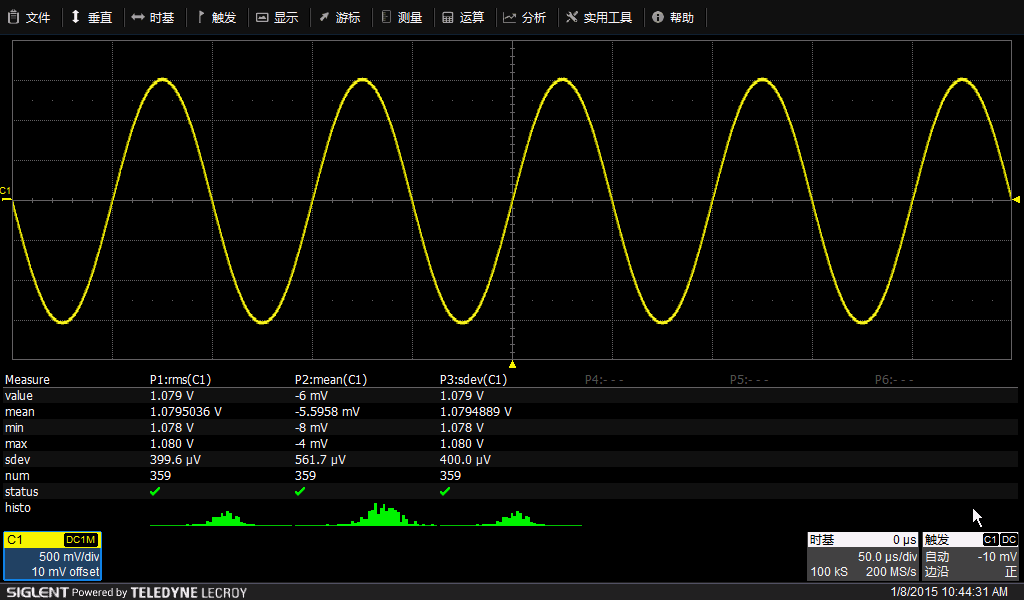Click the P1 status check mark

pyautogui.click(x=155, y=492)
